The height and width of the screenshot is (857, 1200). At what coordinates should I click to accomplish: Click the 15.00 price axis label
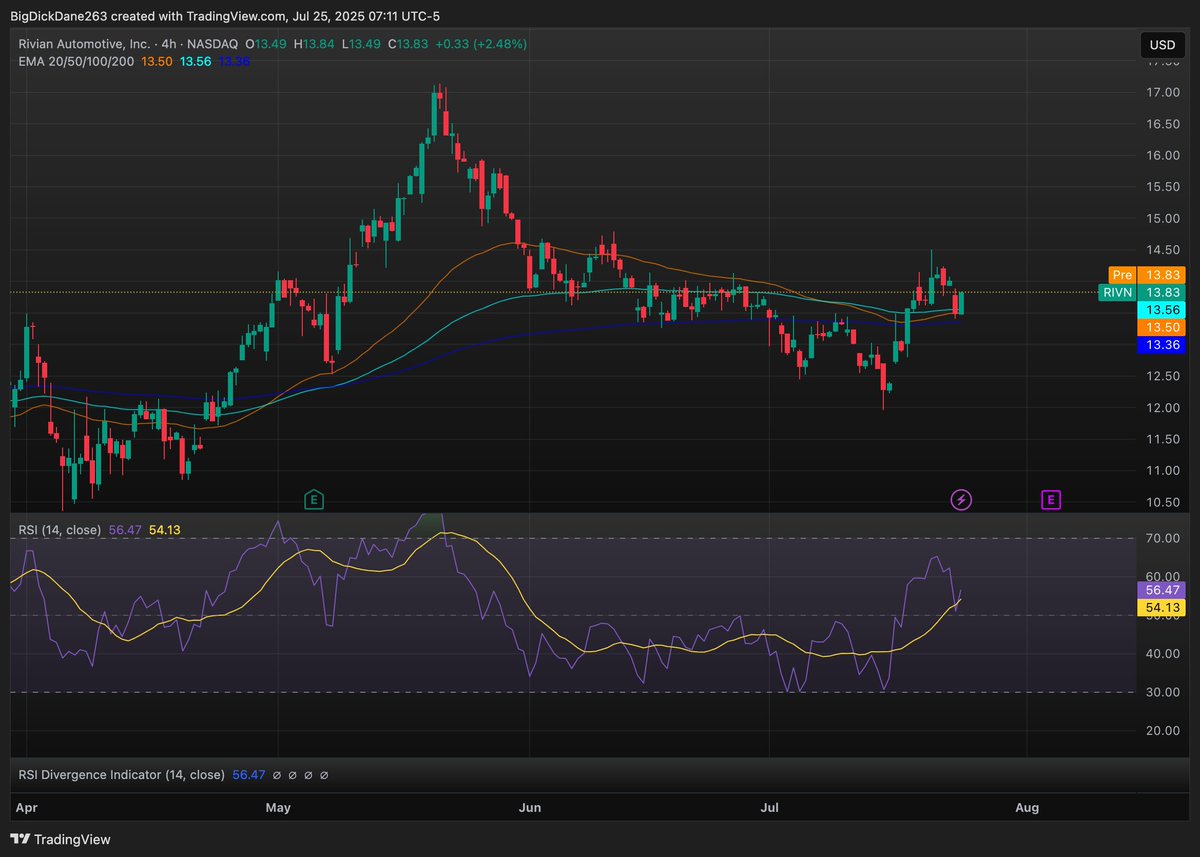tap(1165, 219)
